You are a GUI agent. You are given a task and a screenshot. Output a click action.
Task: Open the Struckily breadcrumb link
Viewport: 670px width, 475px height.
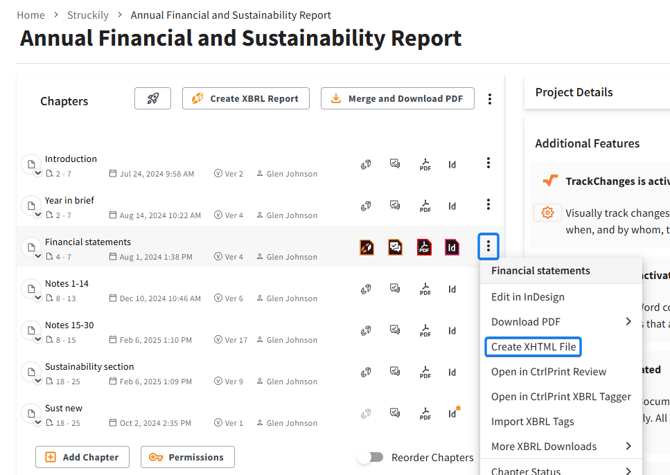87,15
